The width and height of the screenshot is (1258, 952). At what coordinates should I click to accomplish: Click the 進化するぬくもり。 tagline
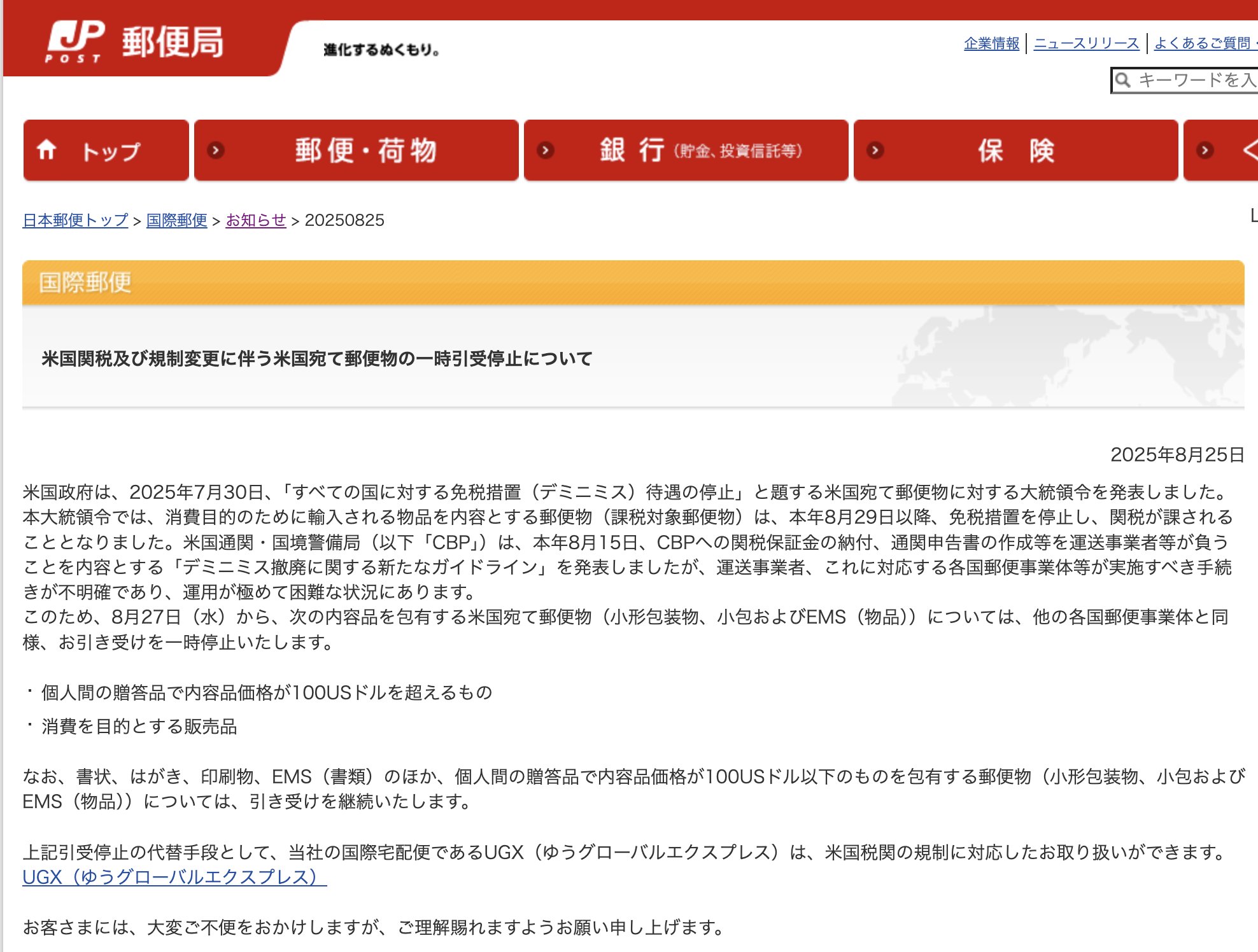pos(381,50)
